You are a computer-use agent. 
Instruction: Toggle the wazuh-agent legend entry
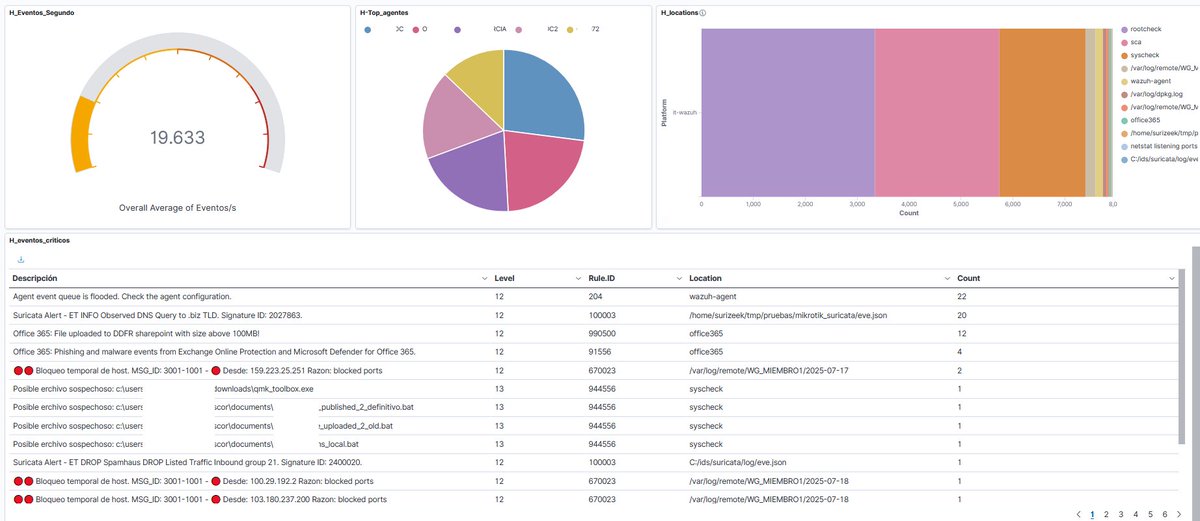click(x=1145, y=81)
